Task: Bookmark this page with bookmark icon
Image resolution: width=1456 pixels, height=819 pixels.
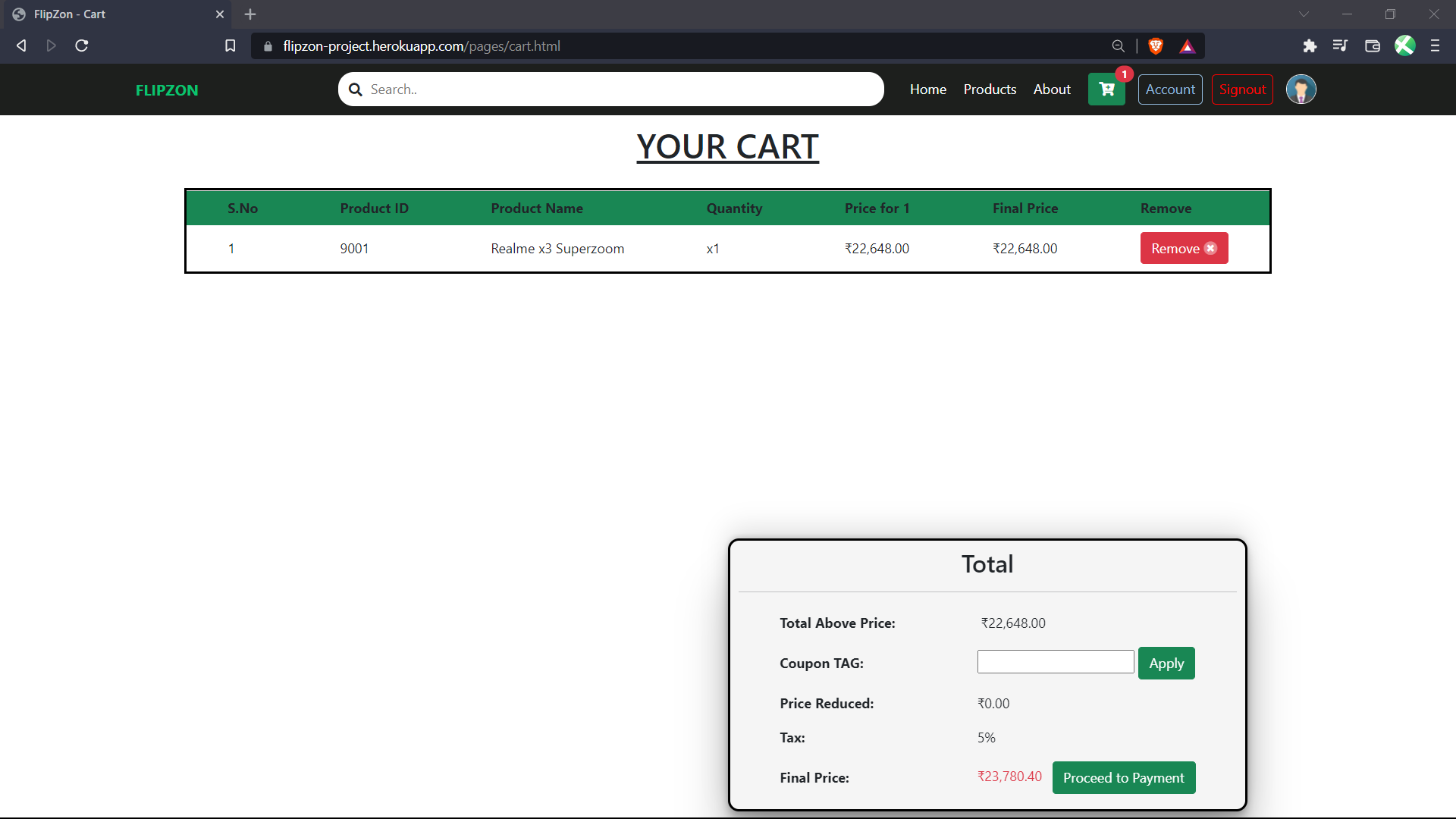Action: 231,46
